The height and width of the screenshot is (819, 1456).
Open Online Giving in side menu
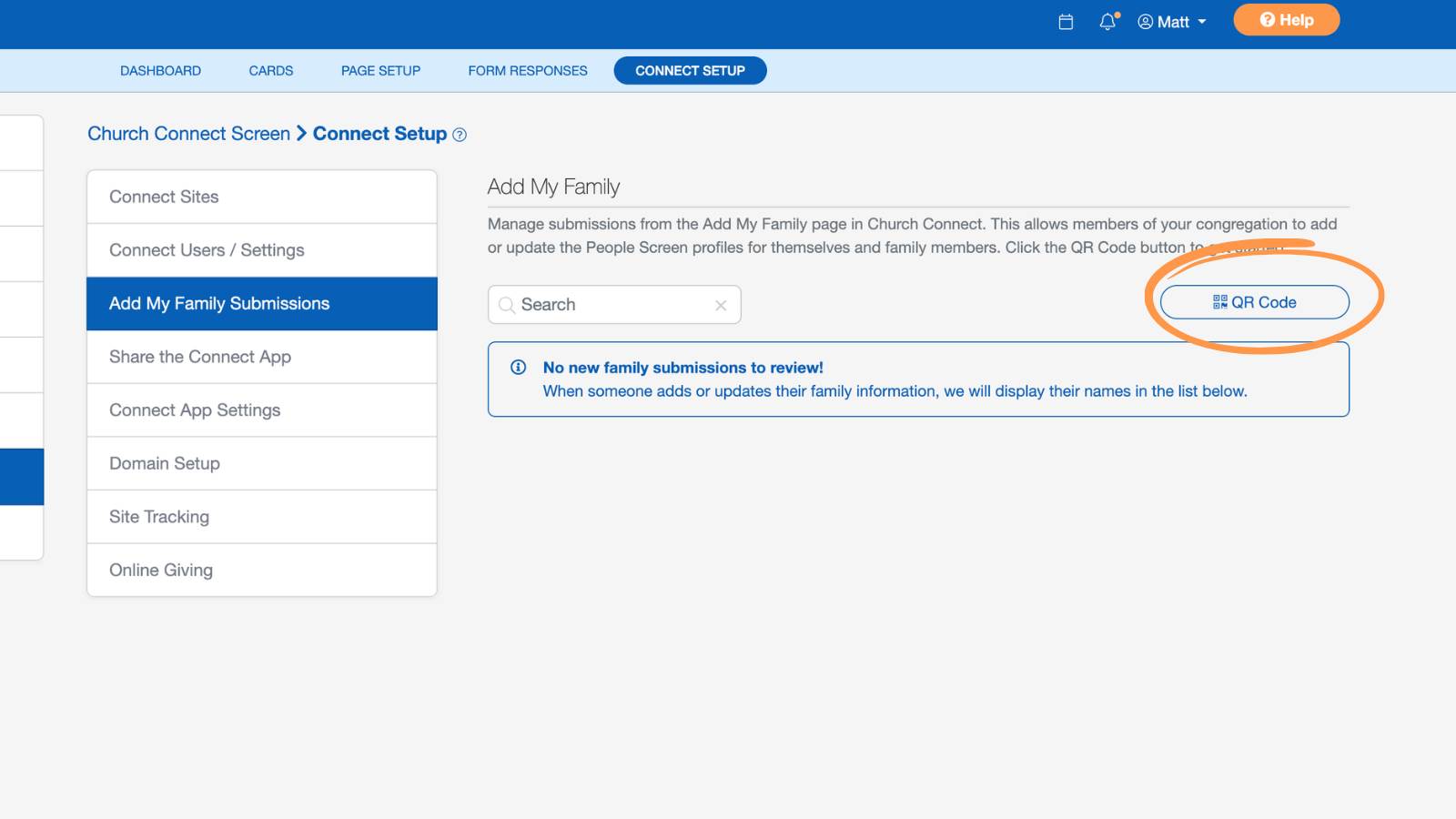262,571
